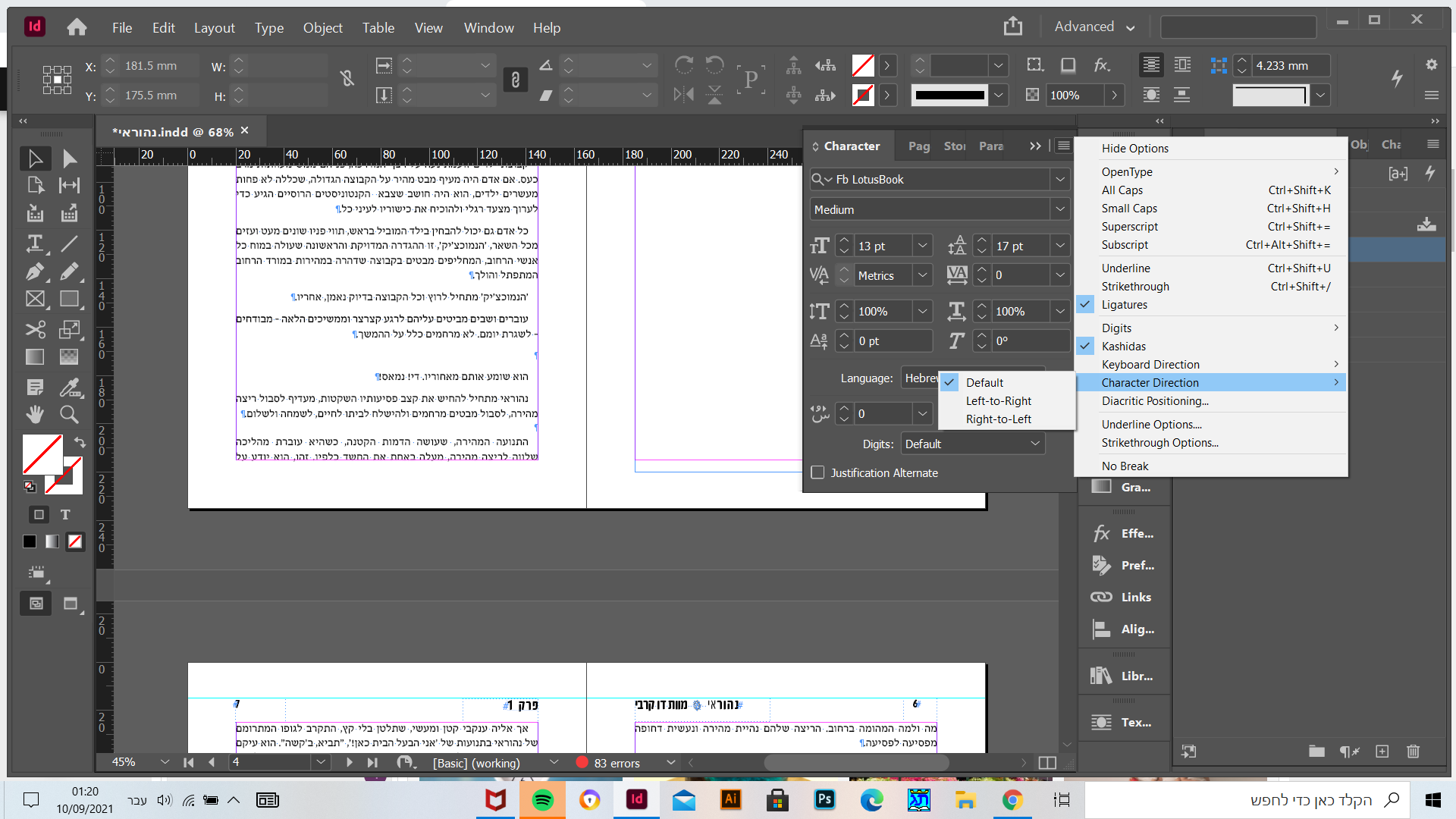Click Hide Options in panel menu
The image size is (1456, 819).
[x=1134, y=149]
